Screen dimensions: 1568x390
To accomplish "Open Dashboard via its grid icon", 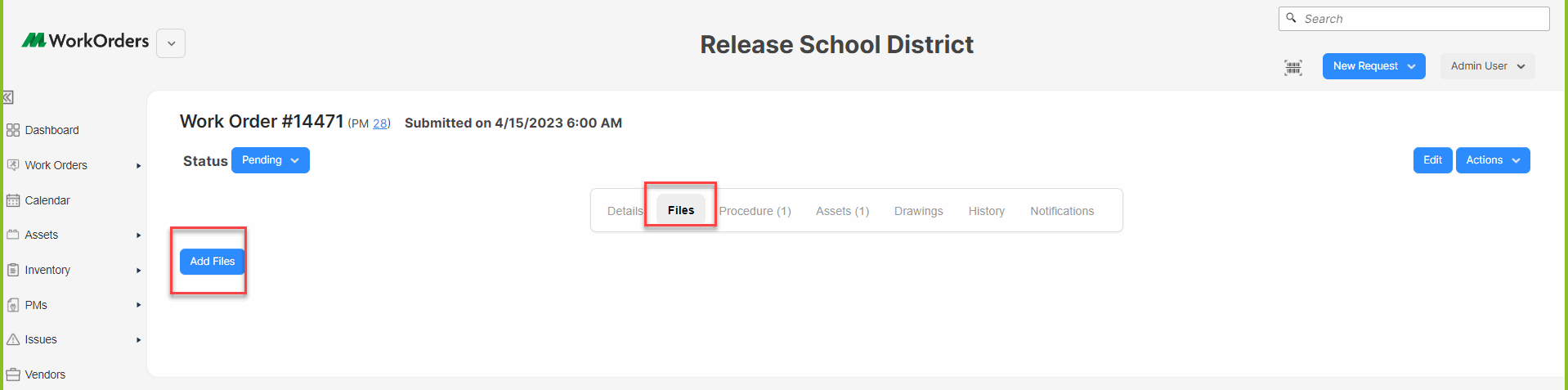I will [13, 130].
